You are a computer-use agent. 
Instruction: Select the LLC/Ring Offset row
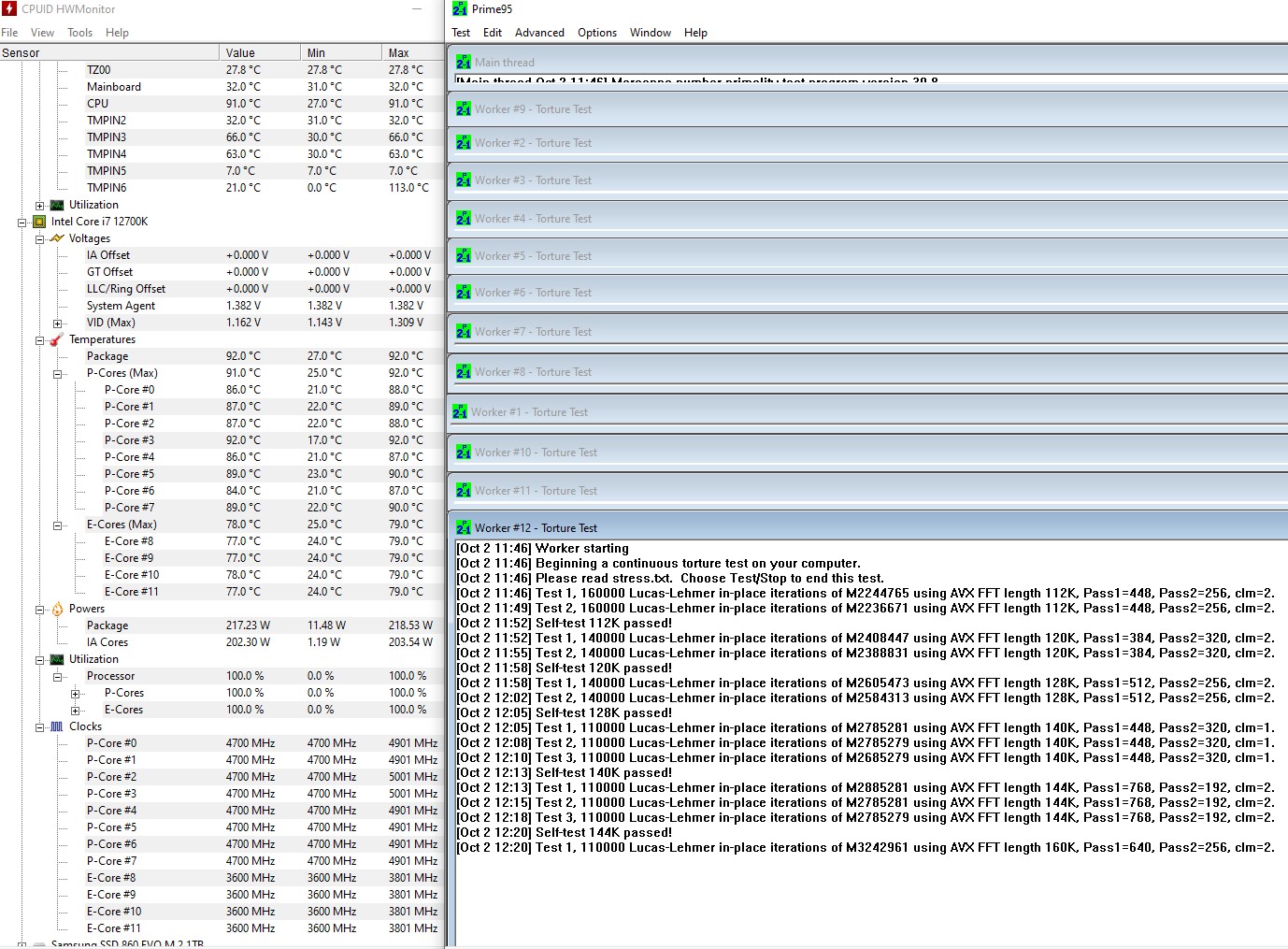pyautogui.click(x=222, y=289)
